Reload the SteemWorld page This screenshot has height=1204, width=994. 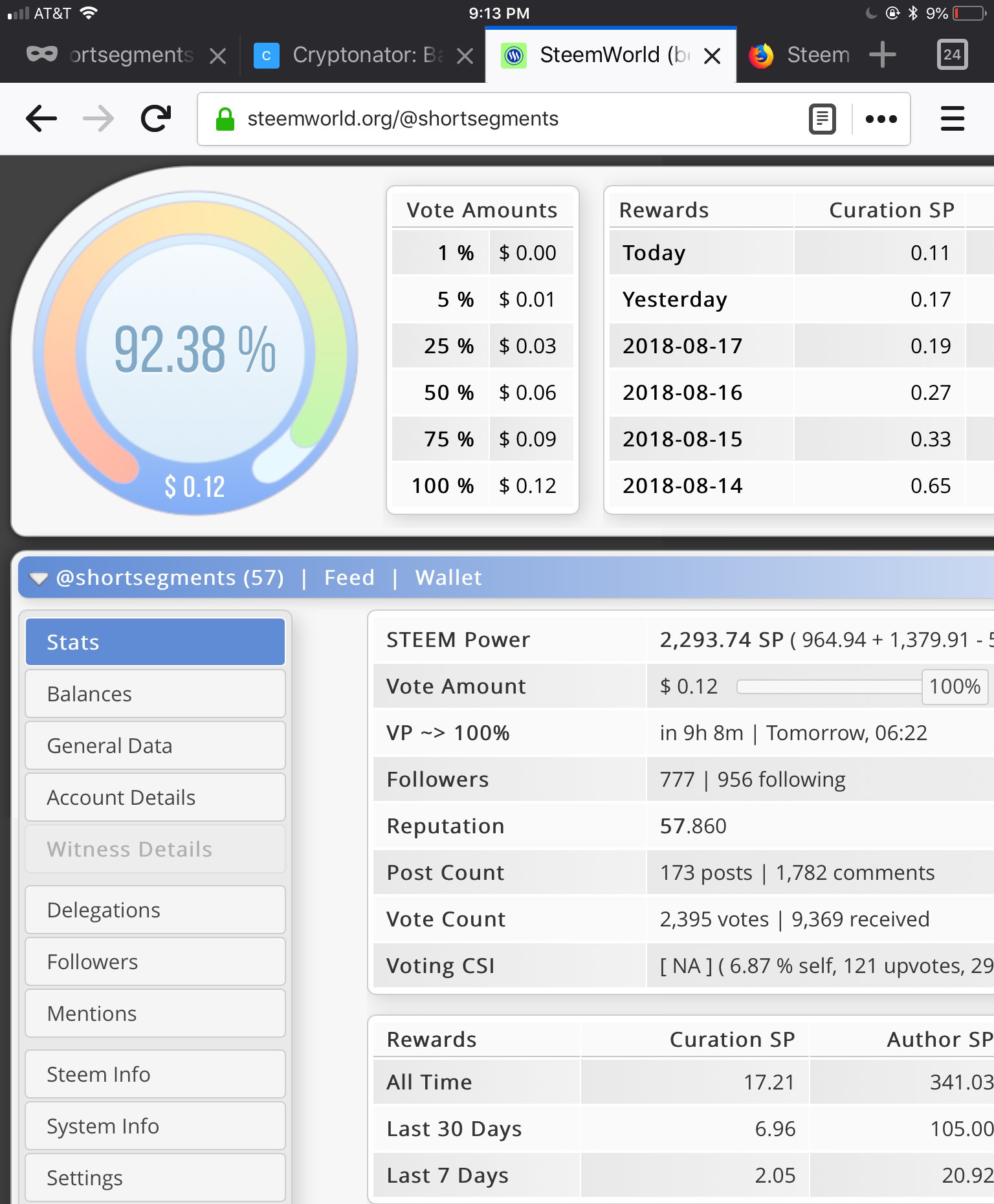click(156, 119)
